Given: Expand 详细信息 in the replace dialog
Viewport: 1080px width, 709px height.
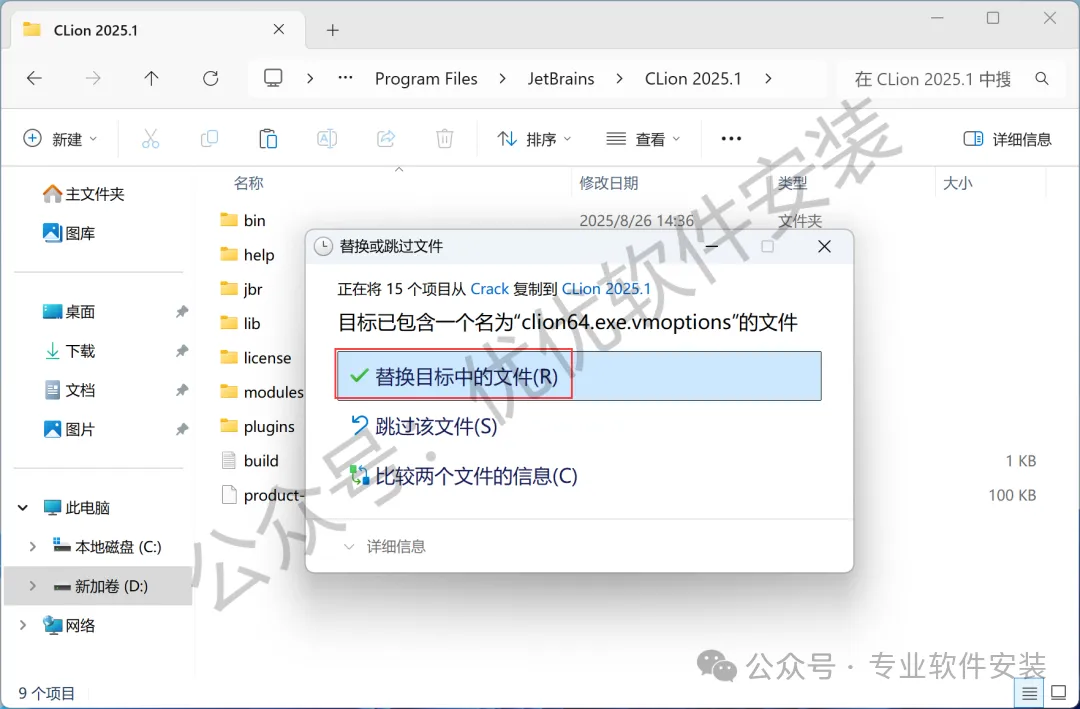Looking at the screenshot, I should [x=385, y=547].
